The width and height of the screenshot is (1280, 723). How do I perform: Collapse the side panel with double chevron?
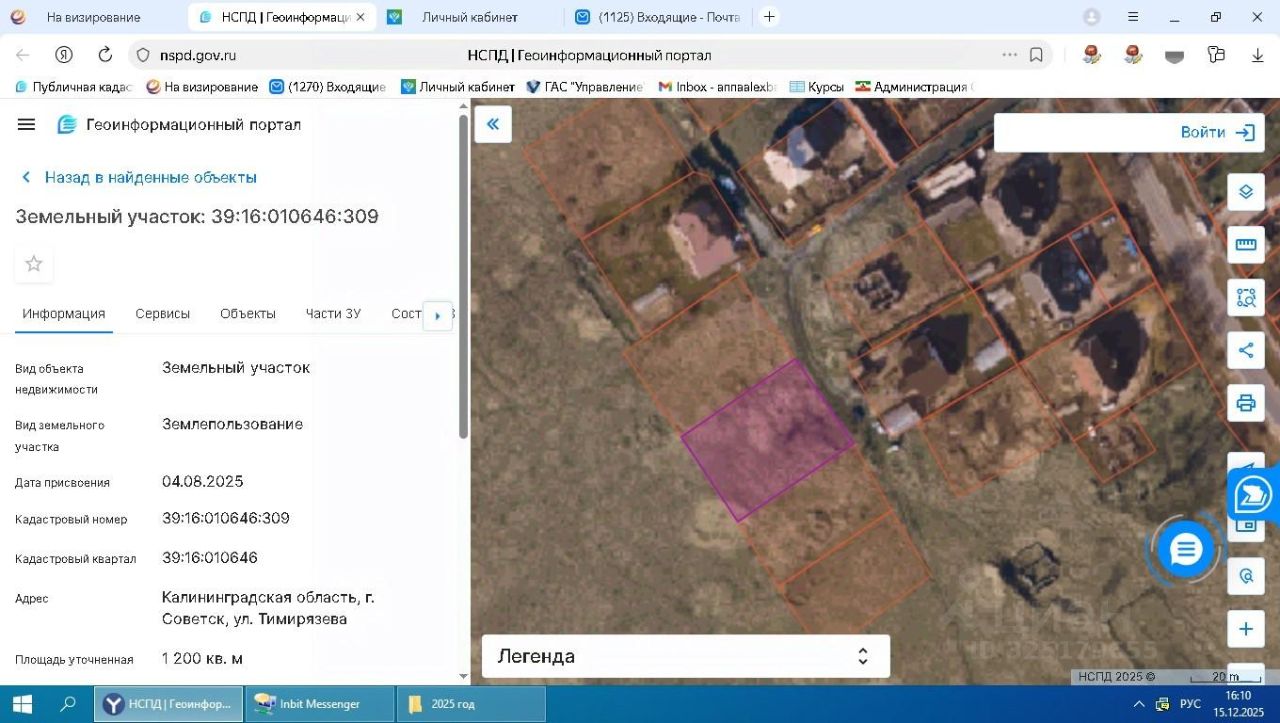[493, 124]
